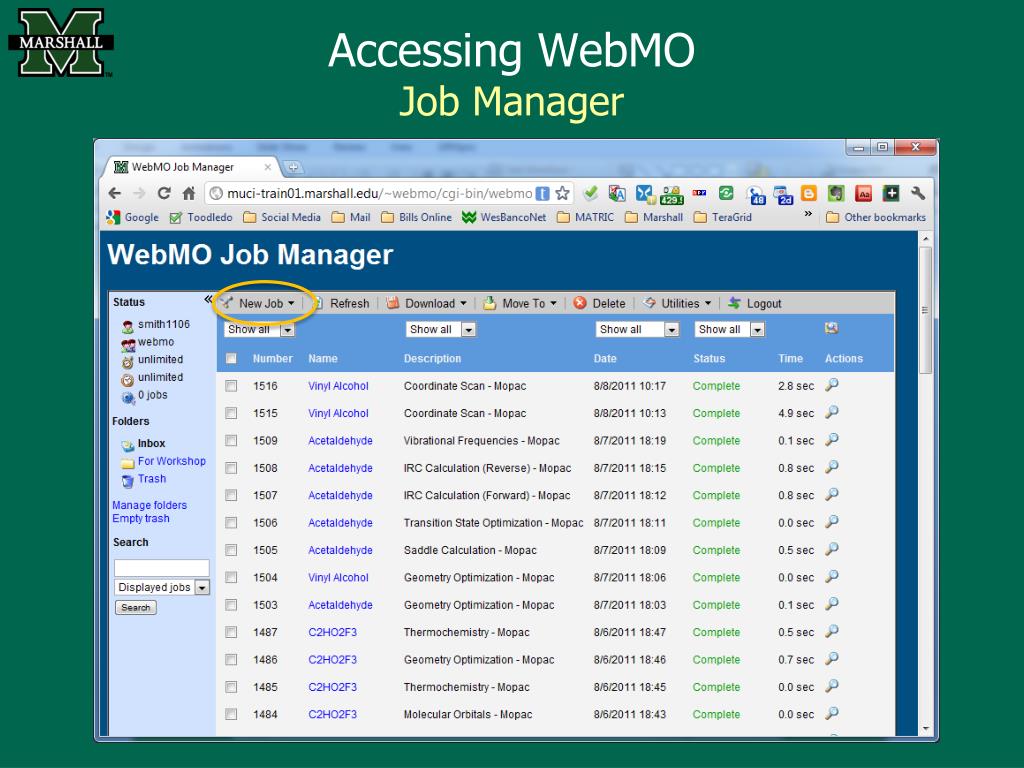Click the orange Blogger extension icon
This screenshot has width=1024, height=768.
click(x=808, y=193)
